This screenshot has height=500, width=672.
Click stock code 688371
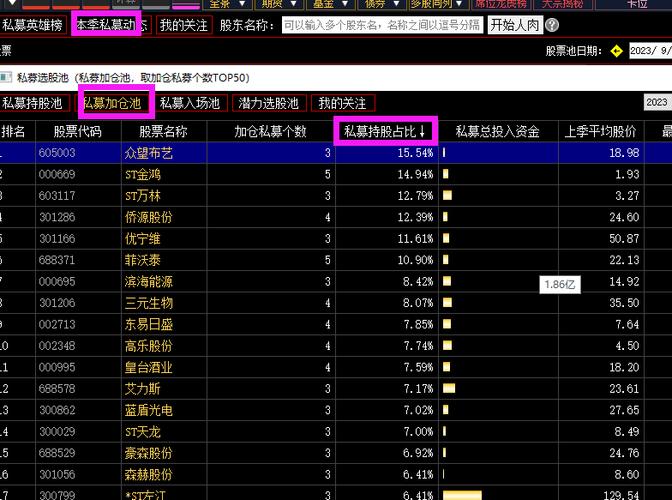(57, 260)
